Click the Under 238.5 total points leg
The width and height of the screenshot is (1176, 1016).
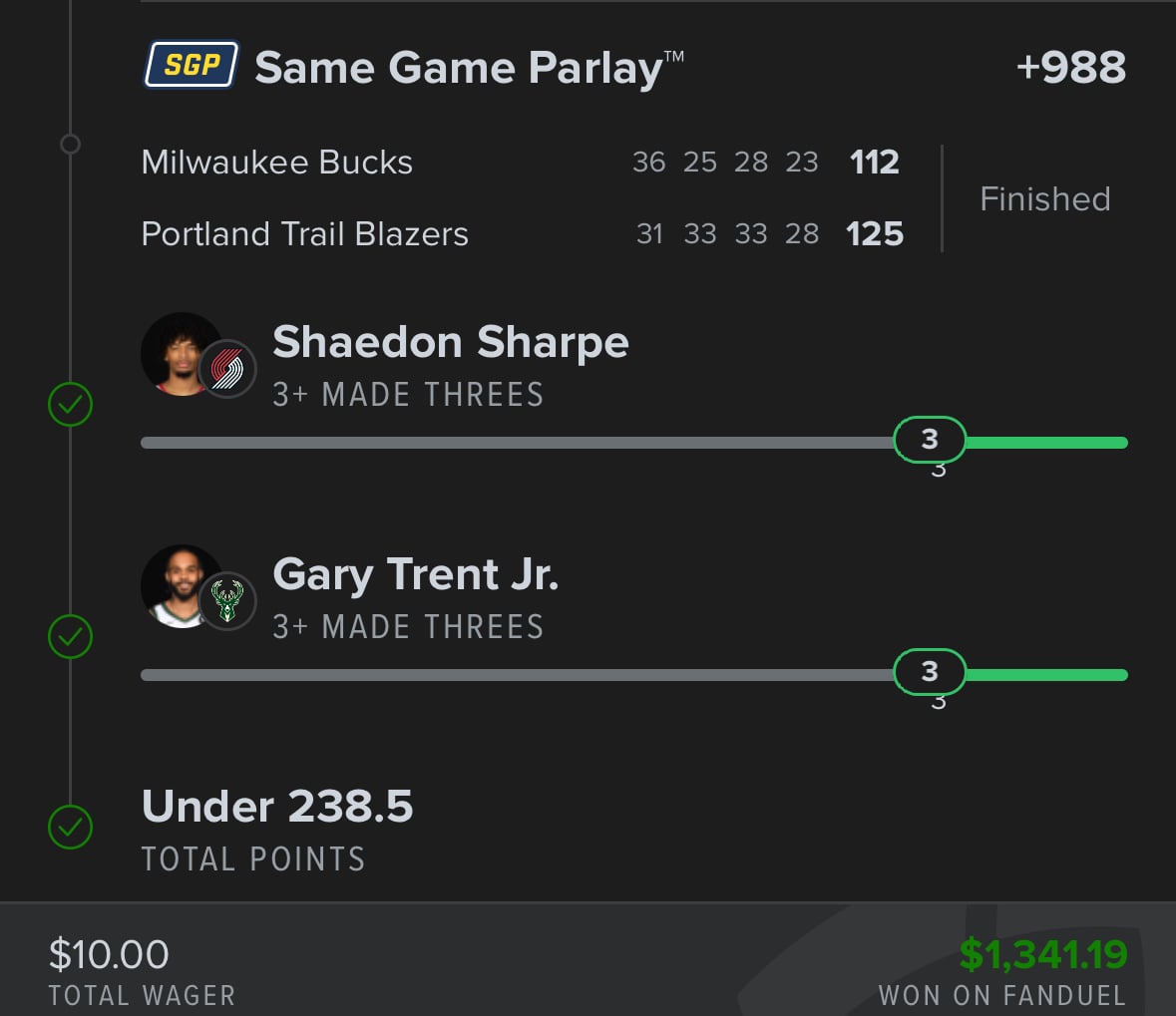coord(276,829)
